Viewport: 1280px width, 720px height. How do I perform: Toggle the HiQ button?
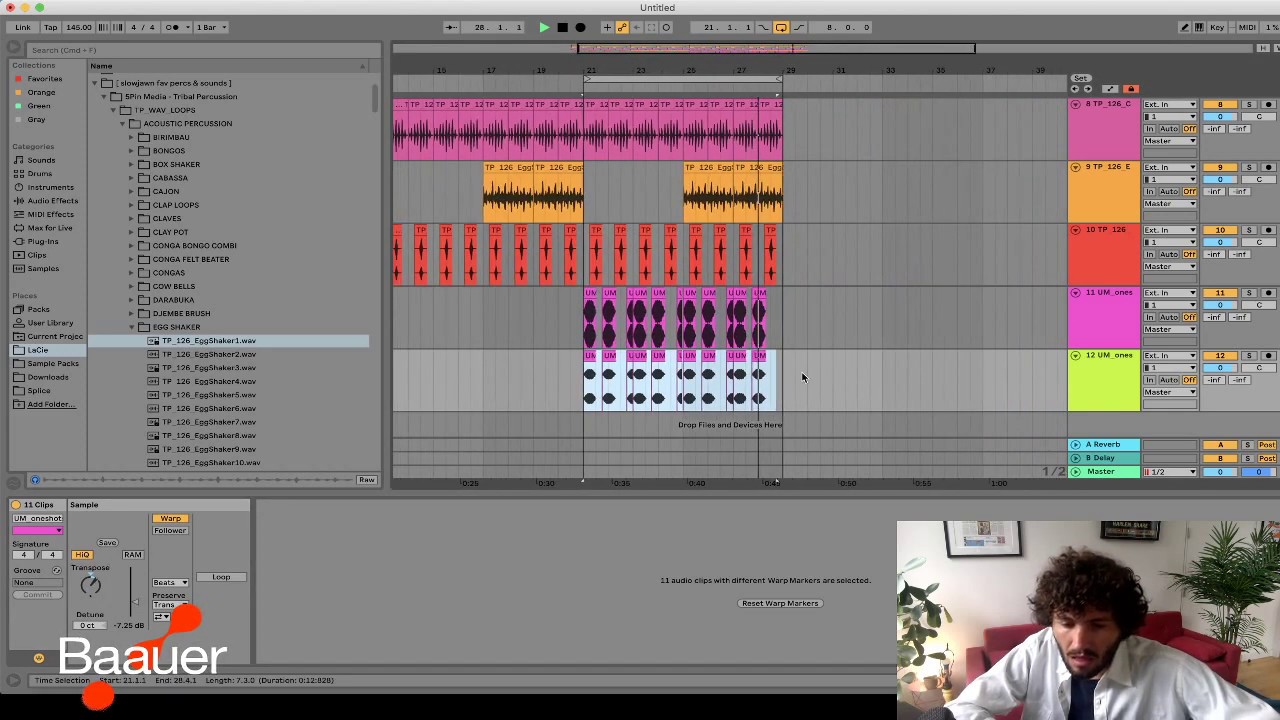pos(82,555)
